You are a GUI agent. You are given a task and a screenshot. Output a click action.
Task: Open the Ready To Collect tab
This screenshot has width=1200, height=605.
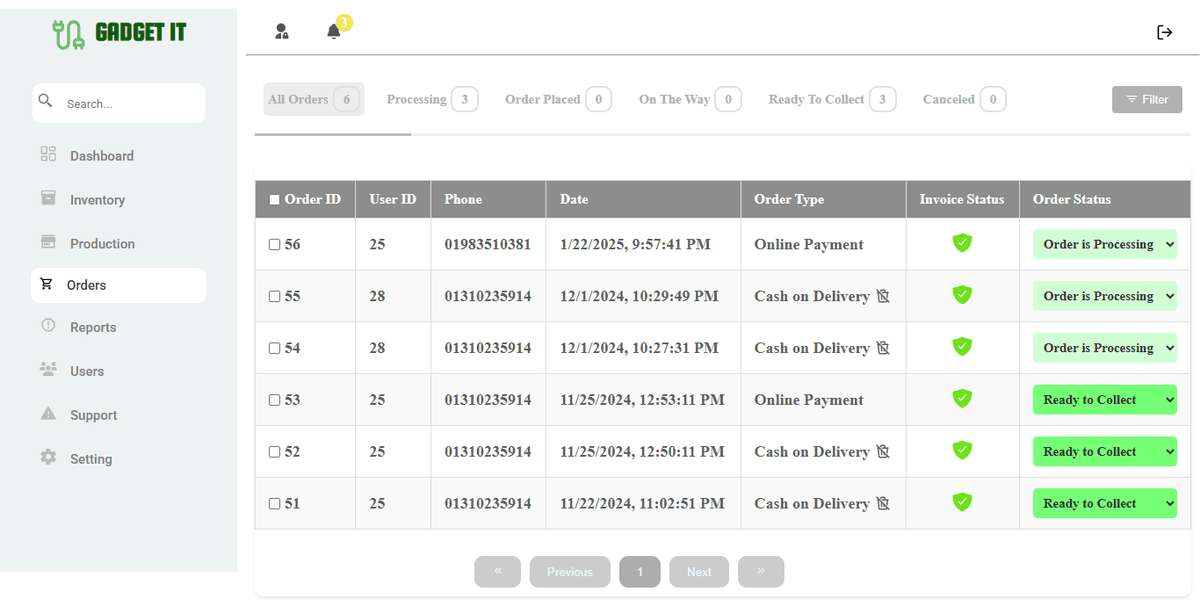(831, 99)
